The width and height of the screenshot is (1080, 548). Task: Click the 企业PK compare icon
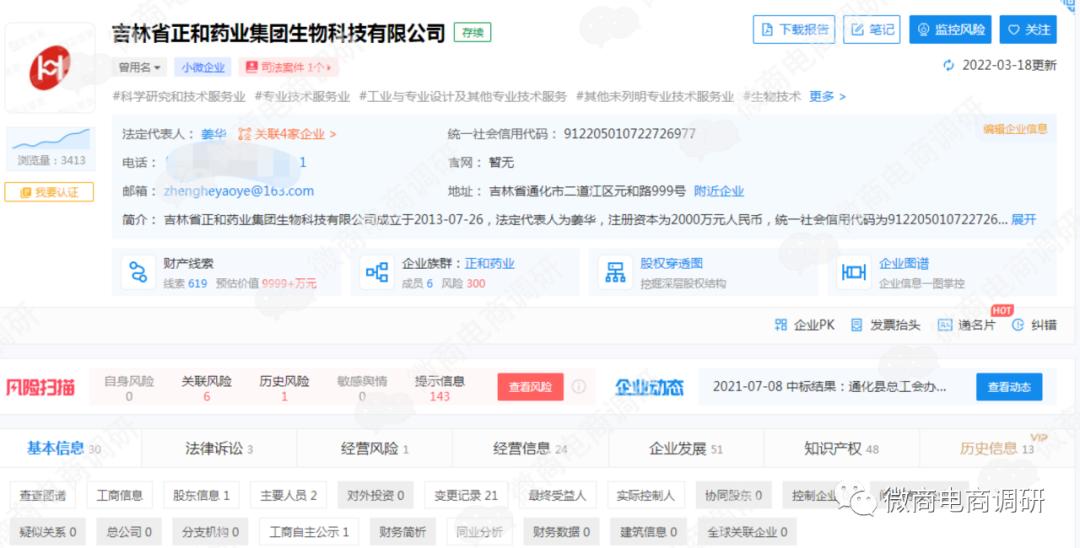[781, 325]
